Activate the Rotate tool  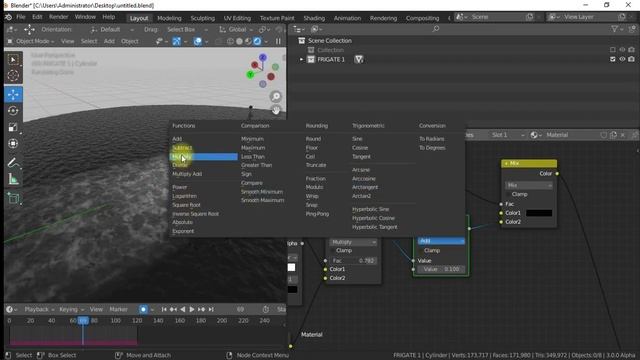[x=13, y=111]
